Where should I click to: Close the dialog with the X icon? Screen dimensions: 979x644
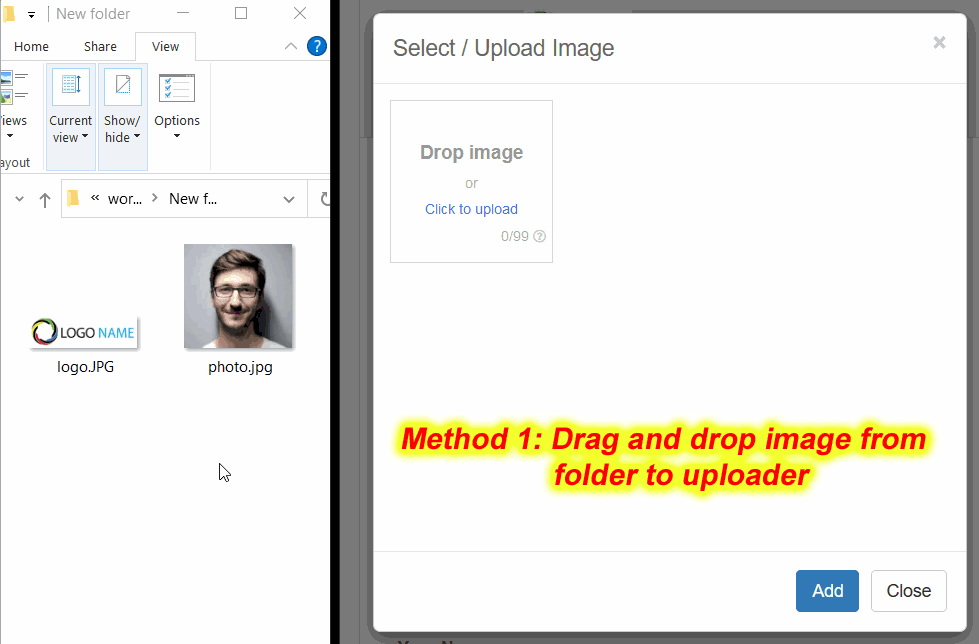939,42
